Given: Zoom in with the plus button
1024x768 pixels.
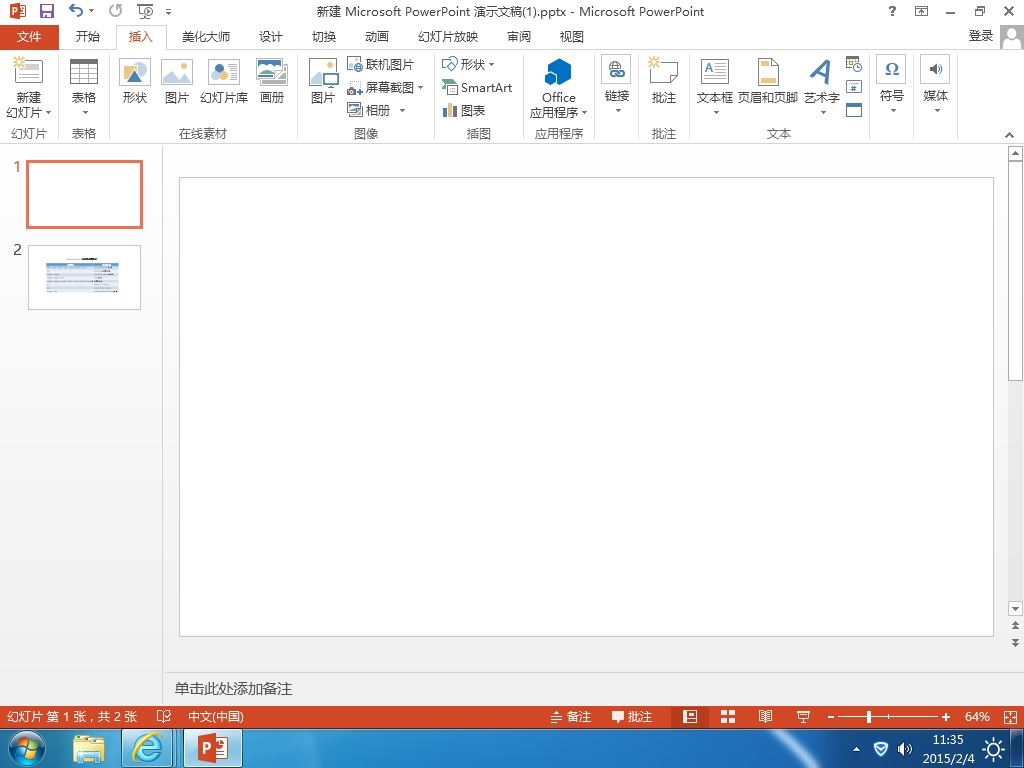Looking at the screenshot, I should (946, 717).
